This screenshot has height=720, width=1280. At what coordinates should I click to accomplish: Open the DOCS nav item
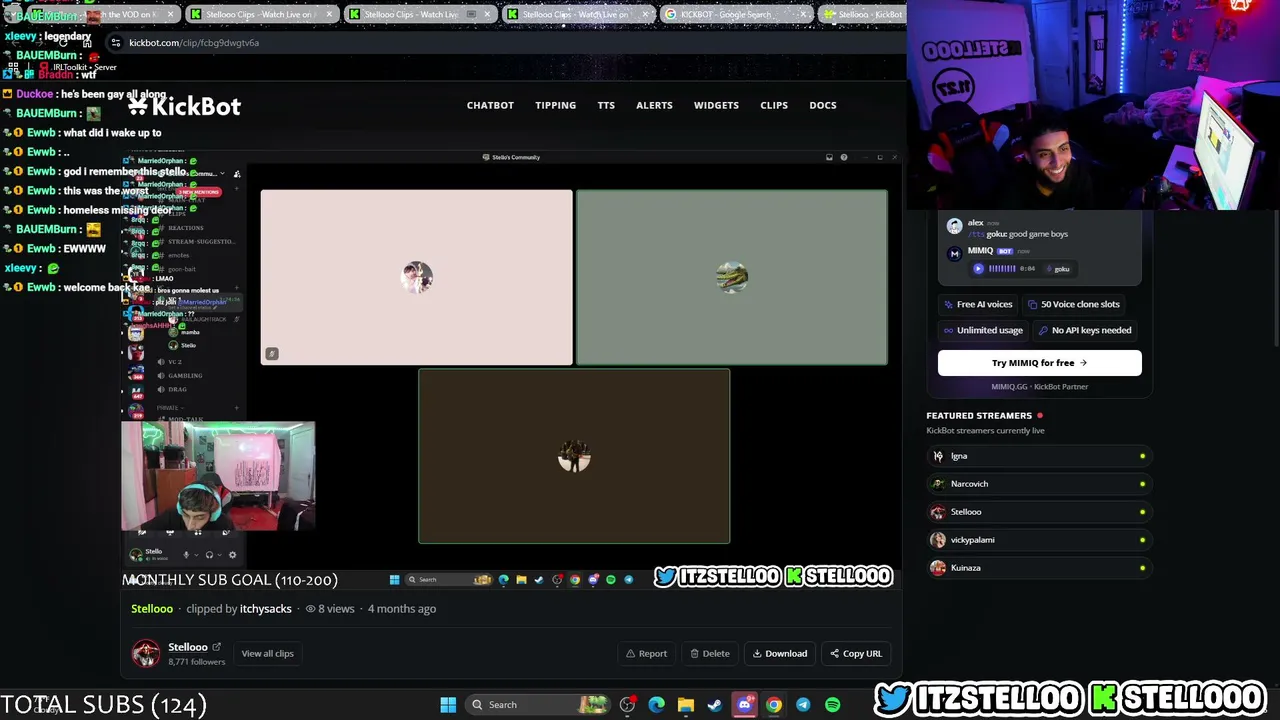point(823,105)
